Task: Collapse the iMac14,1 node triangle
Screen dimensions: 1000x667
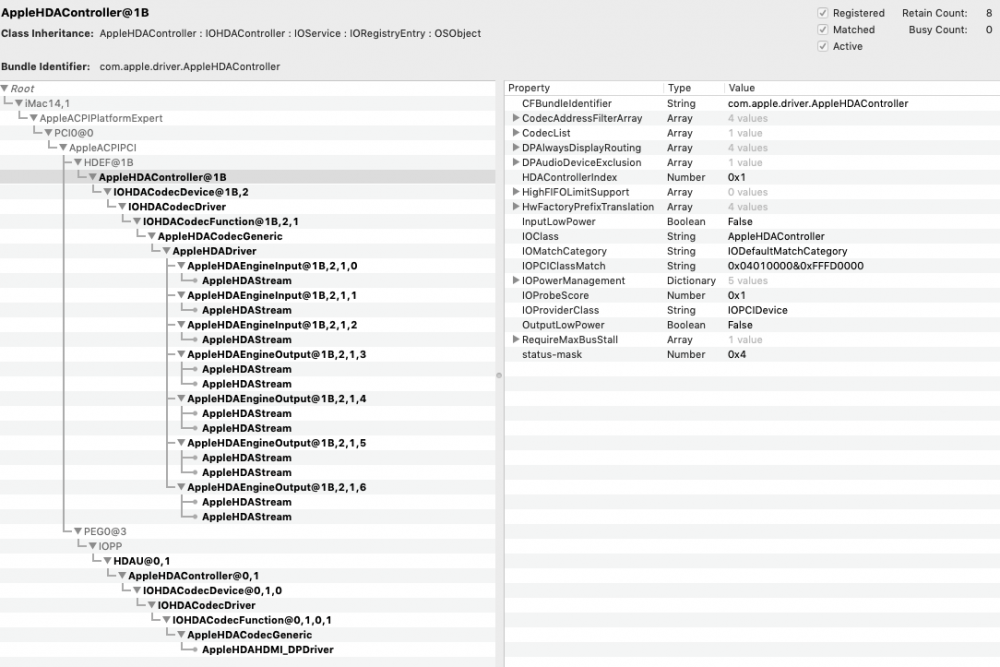Action: coord(19,103)
